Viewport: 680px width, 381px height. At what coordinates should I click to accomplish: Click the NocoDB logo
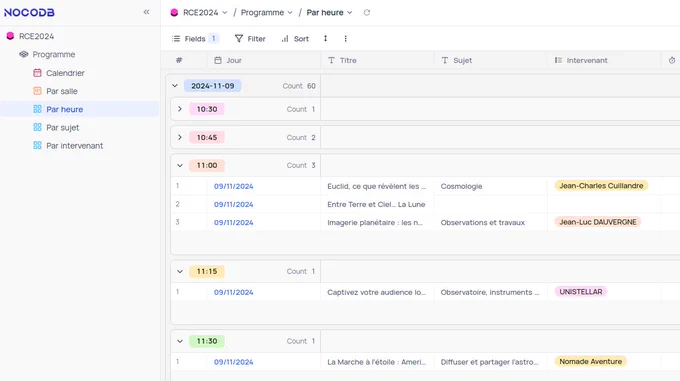click(29, 13)
